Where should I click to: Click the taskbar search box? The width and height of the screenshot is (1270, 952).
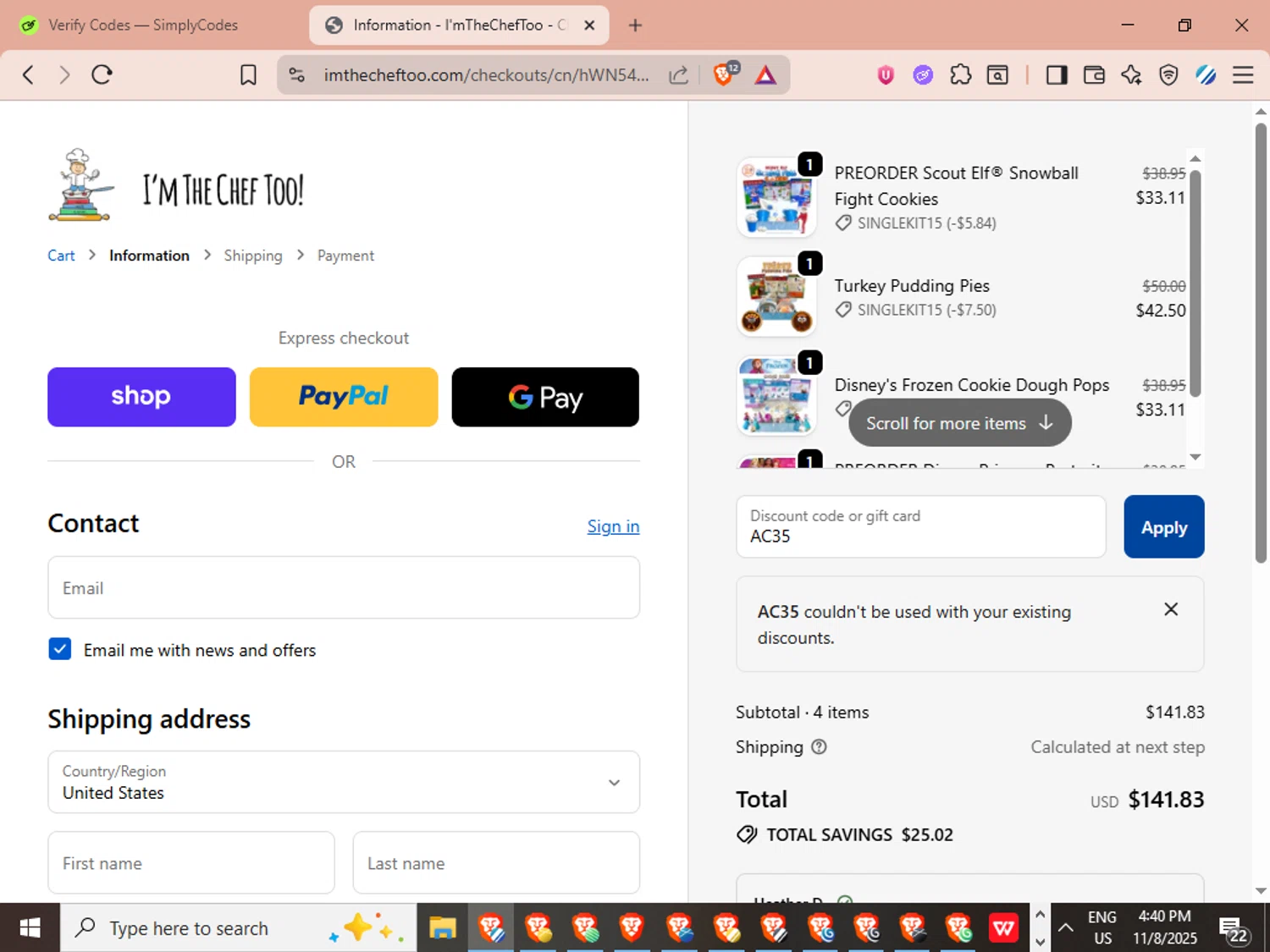coord(239,928)
